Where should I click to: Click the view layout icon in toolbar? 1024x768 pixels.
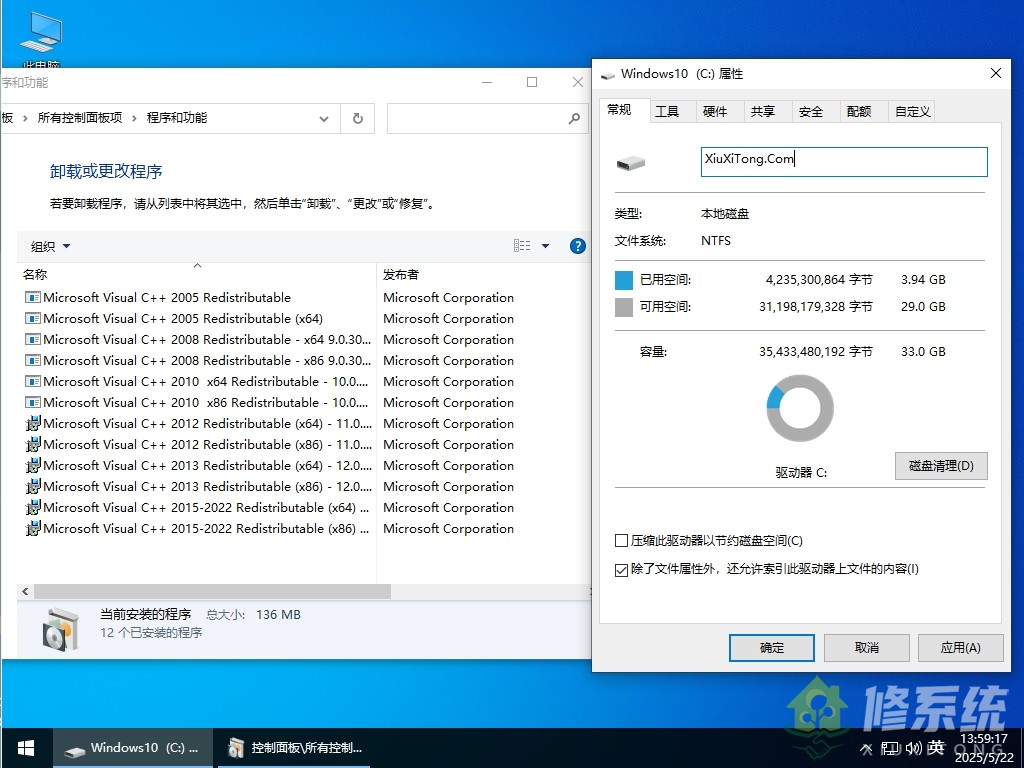tap(522, 246)
